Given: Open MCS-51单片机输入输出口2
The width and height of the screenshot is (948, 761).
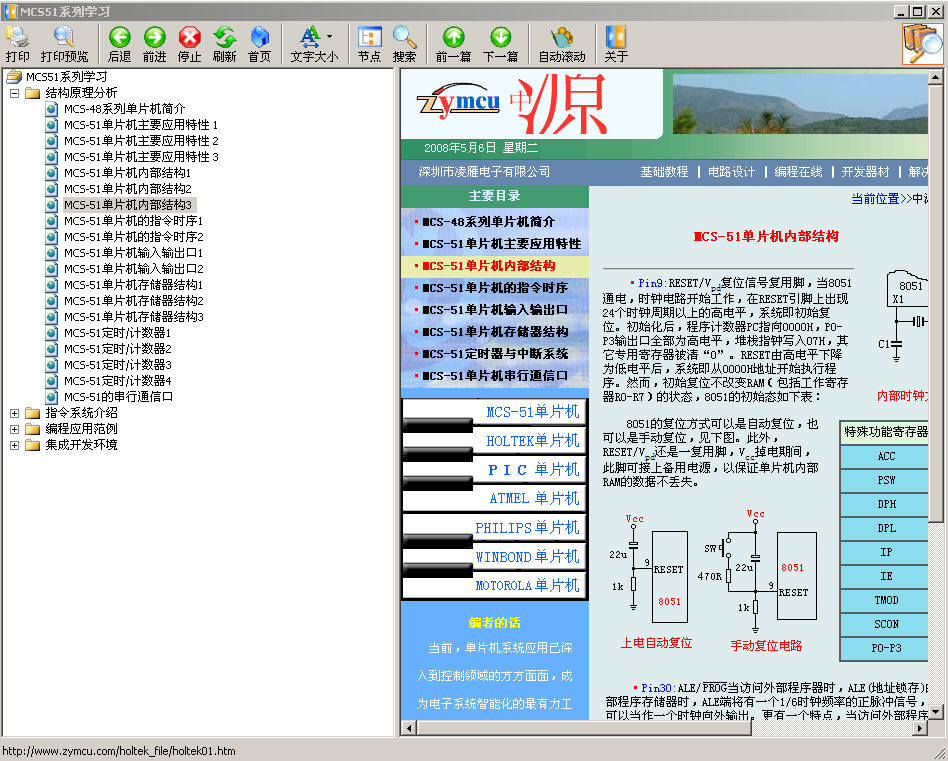Looking at the screenshot, I should coord(134,269).
